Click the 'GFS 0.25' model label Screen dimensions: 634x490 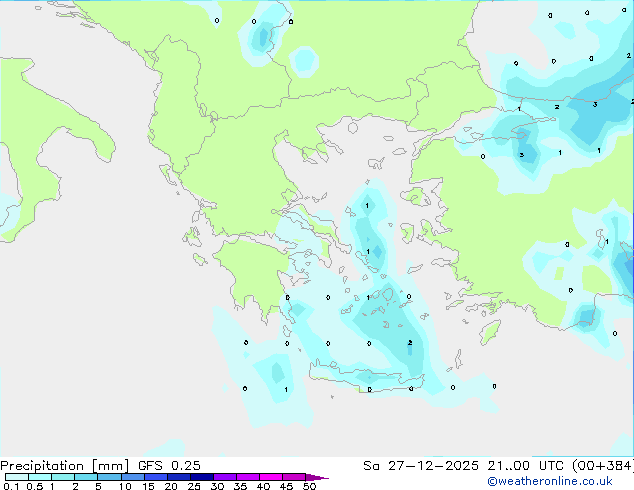pos(169,466)
